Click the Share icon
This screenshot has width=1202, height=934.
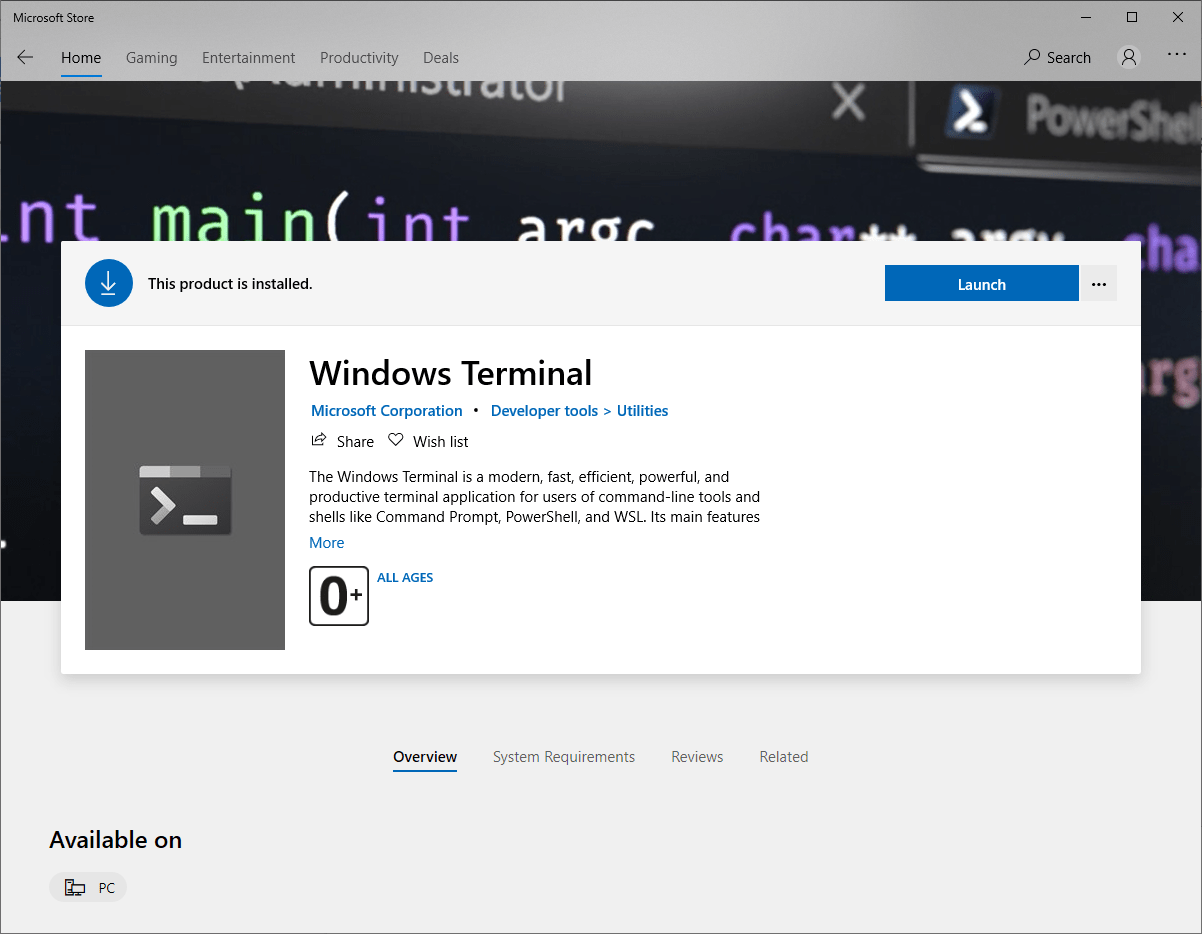pyautogui.click(x=319, y=441)
